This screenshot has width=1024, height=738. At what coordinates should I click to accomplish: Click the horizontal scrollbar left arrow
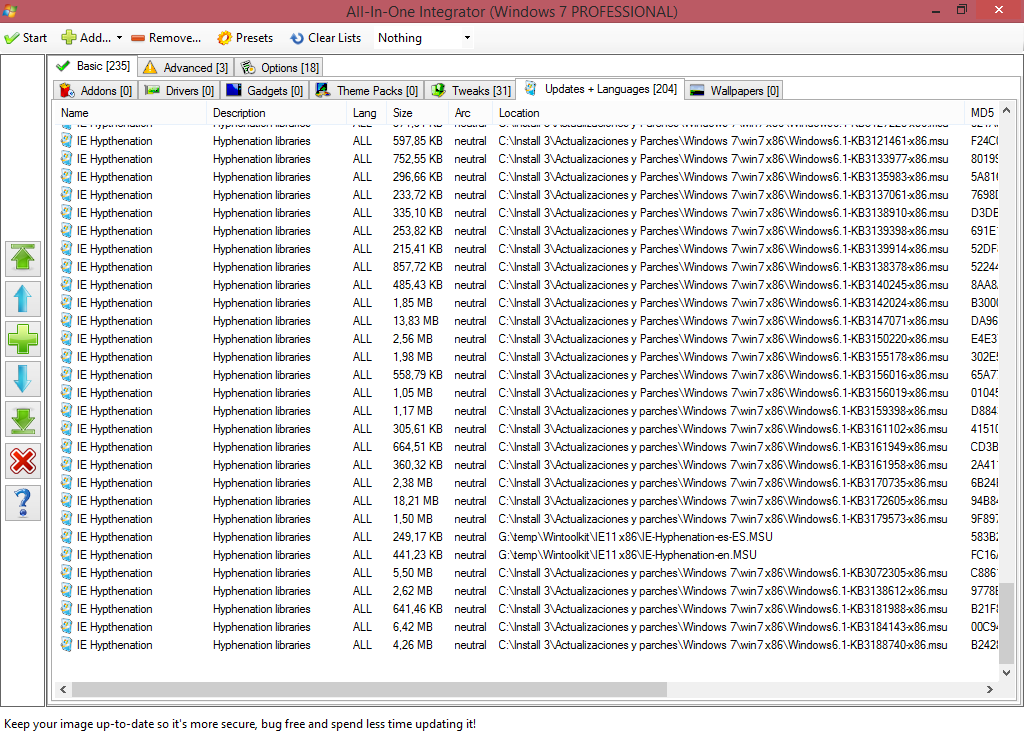pos(63,689)
